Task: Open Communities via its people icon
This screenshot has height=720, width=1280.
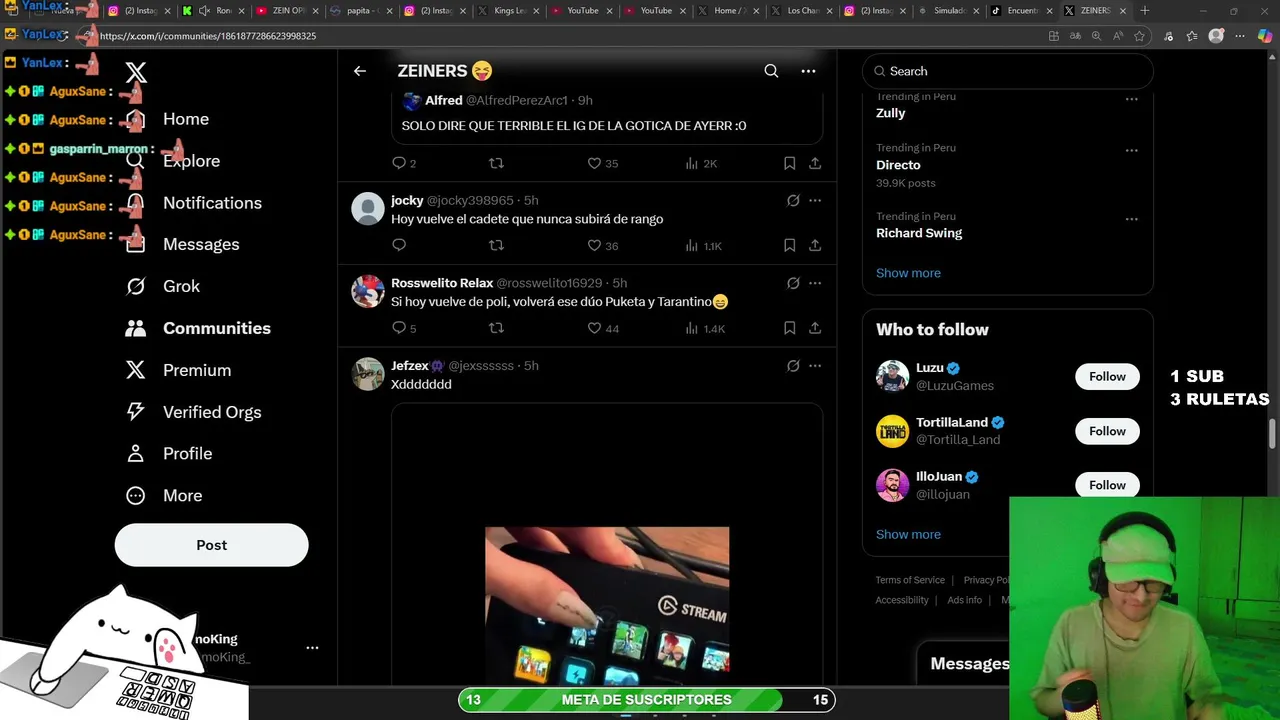Action: pos(136,328)
